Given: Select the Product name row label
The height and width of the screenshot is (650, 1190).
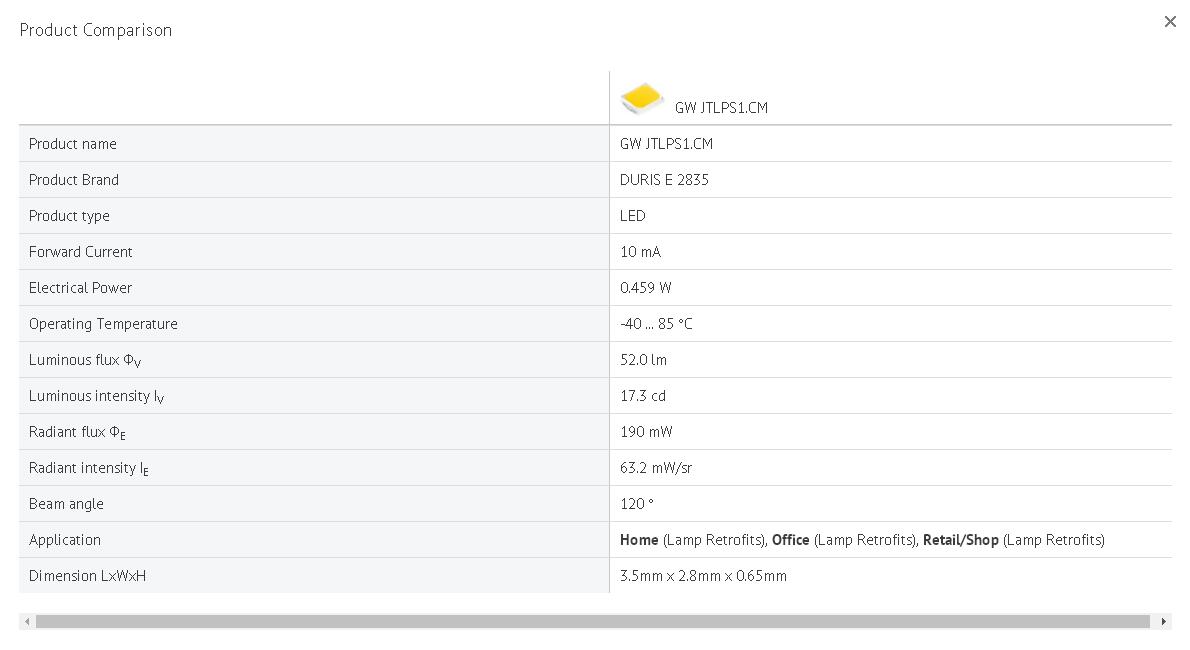Looking at the screenshot, I should (x=73, y=144).
